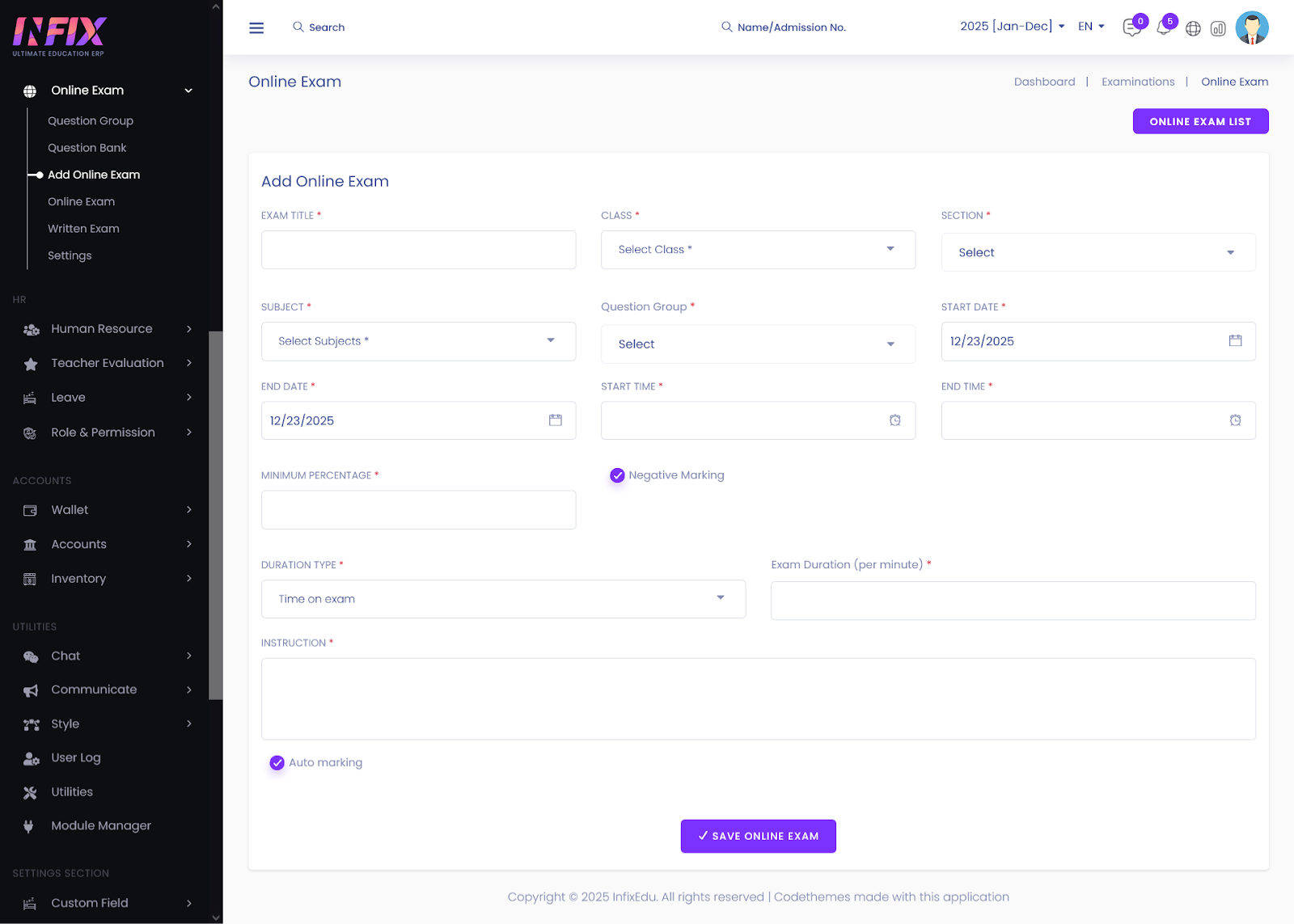Image resolution: width=1294 pixels, height=924 pixels.
Task: Click the Online Exam List button
Action: coord(1200,121)
